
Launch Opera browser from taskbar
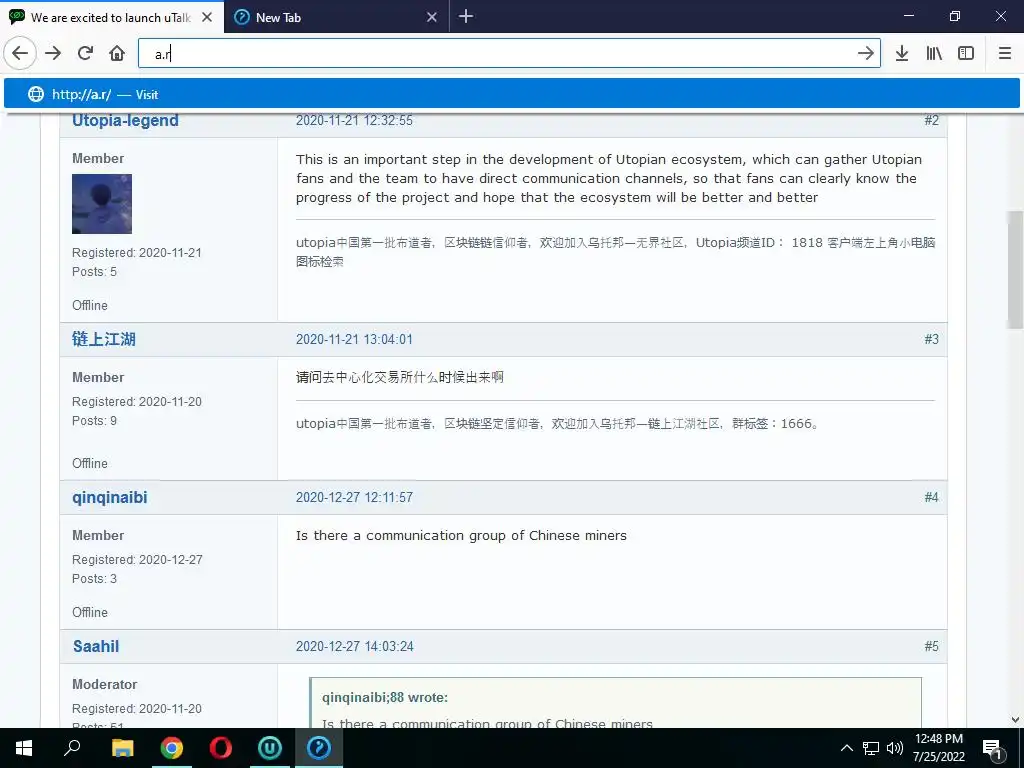pyautogui.click(x=221, y=748)
